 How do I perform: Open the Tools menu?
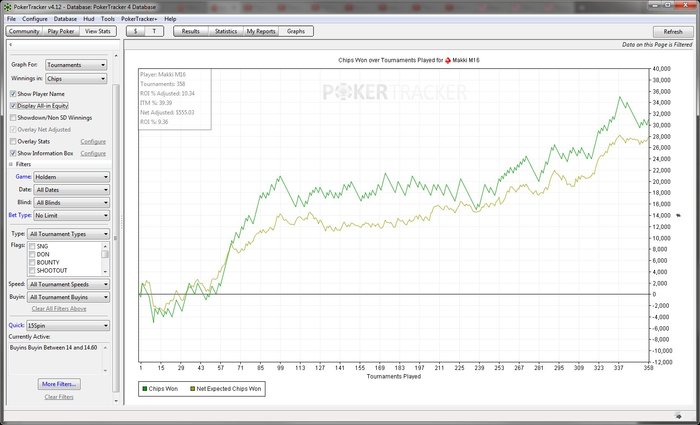pyautogui.click(x=108, y=19)
